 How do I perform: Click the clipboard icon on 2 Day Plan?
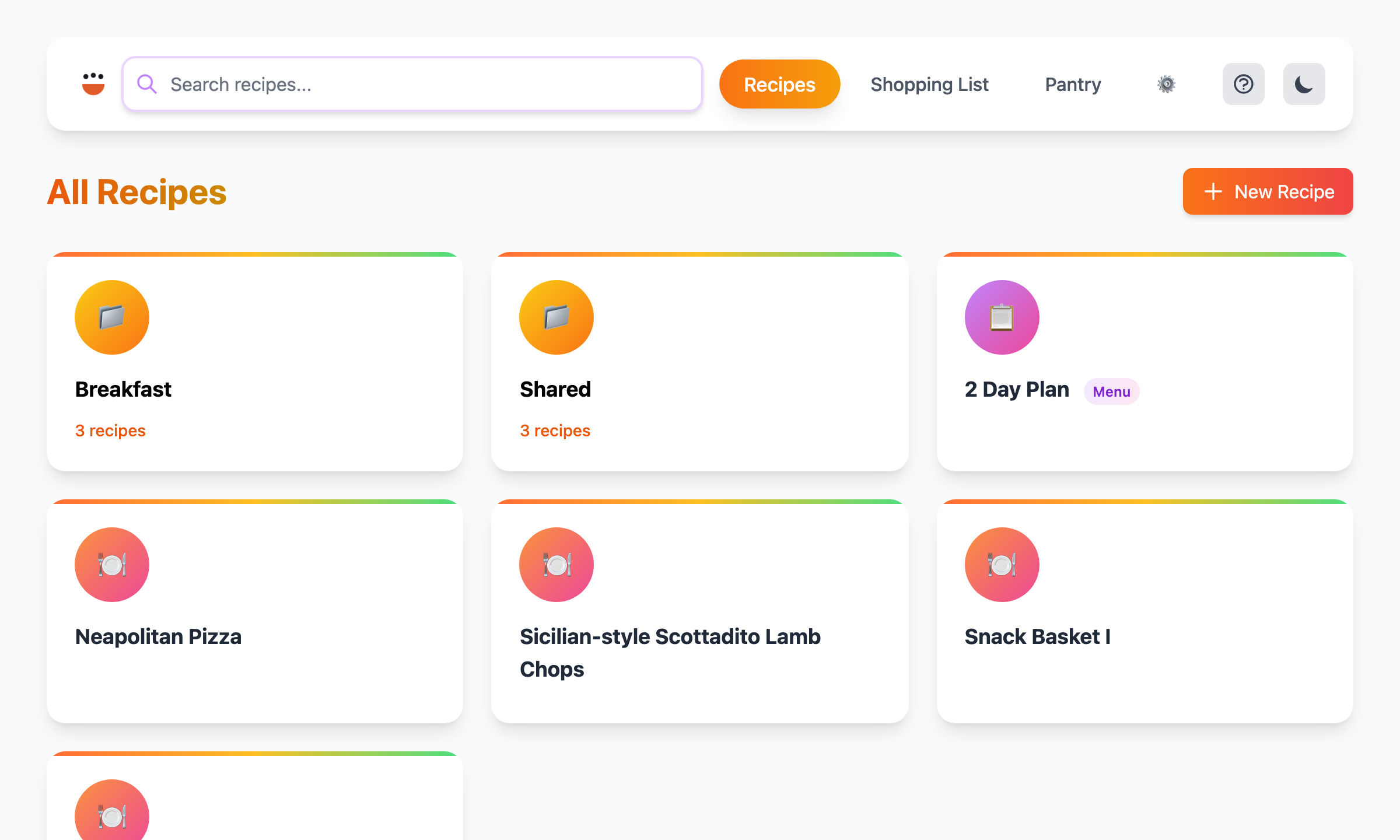1002,317
